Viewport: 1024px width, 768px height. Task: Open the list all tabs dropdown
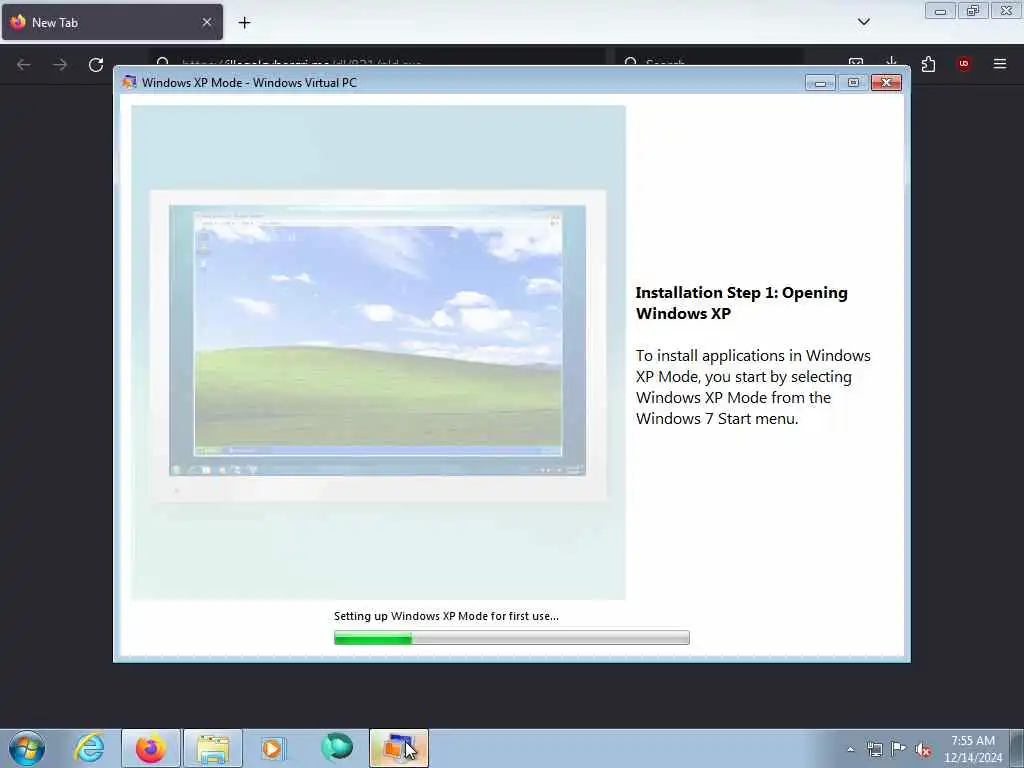click(863, 22)
